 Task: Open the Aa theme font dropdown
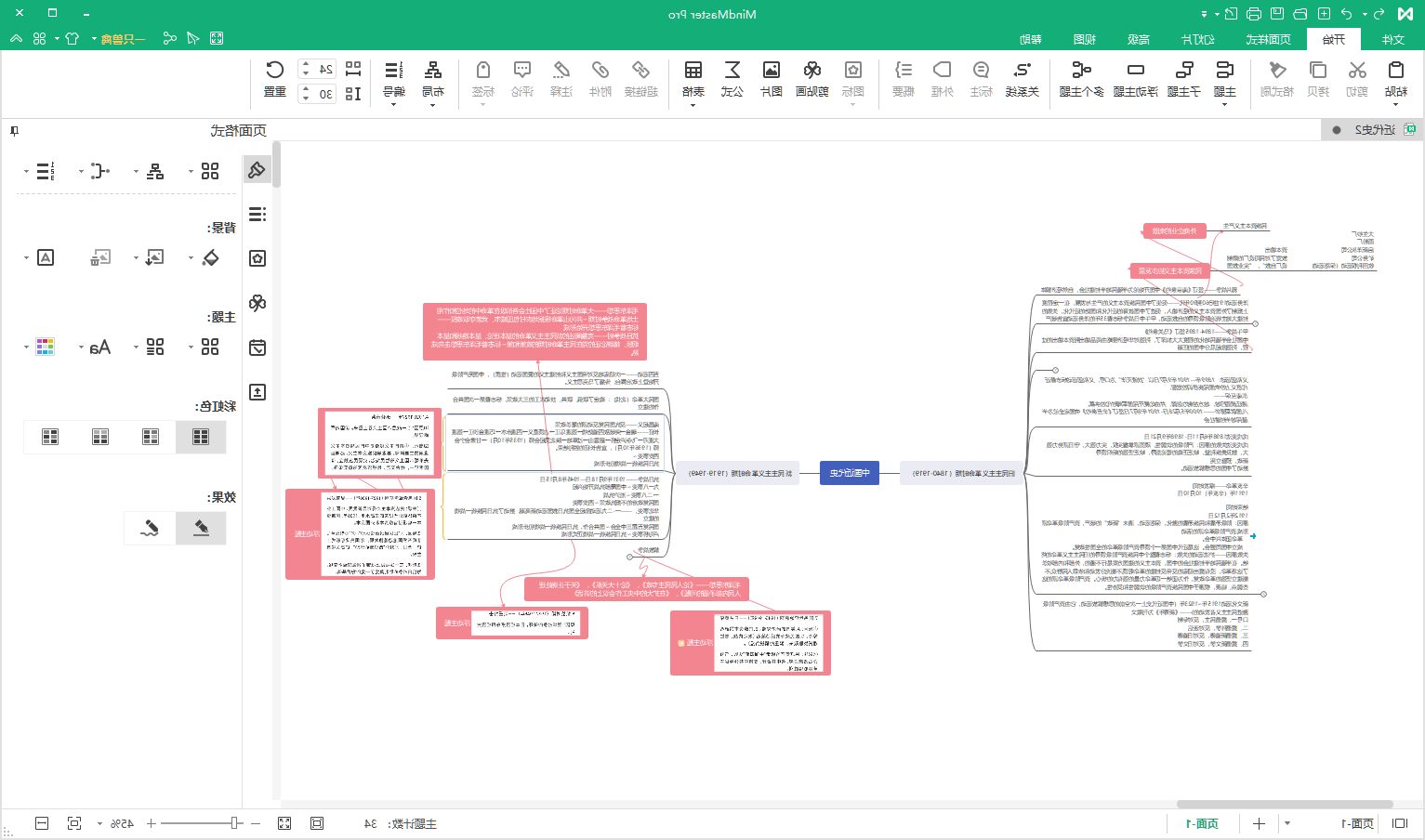coord(81,348)
